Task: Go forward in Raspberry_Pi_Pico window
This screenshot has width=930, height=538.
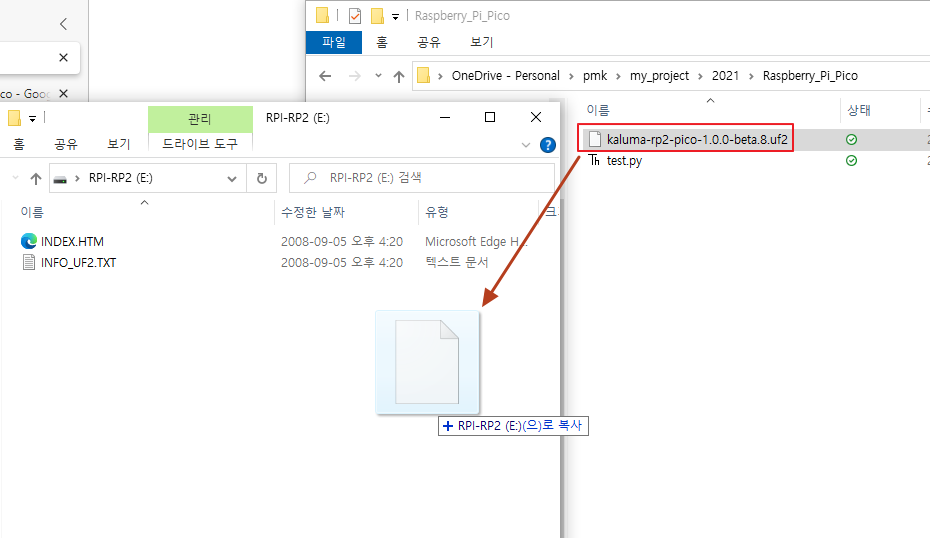Action: click(355, 76)
